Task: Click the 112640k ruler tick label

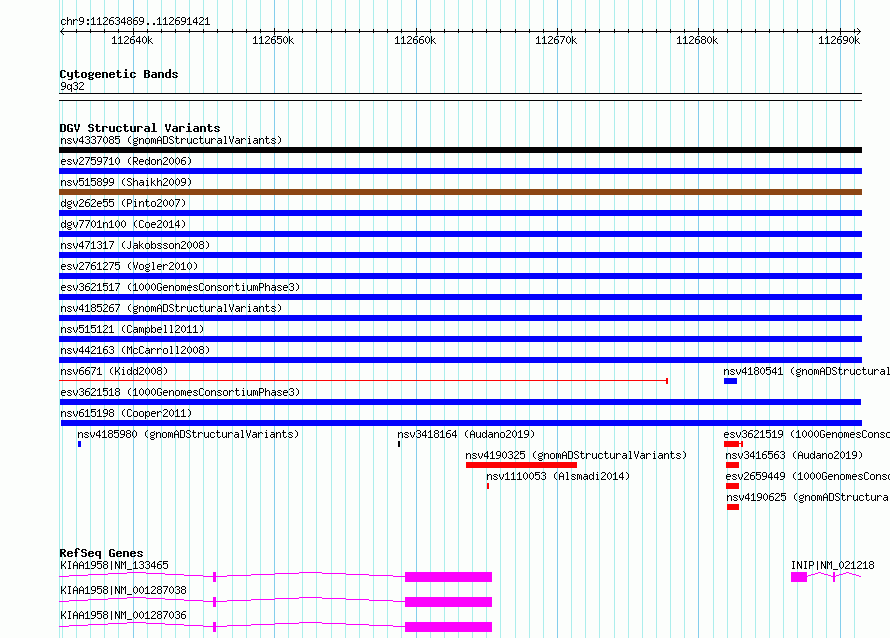Action: (132, 40)
